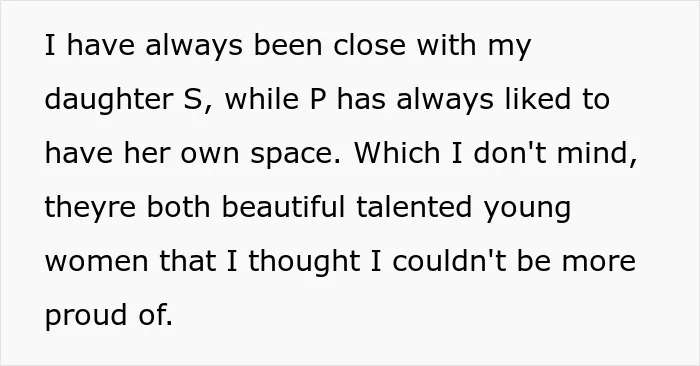Click the word "more" ending fifth line
The width and height of the screenshot is (700, 366).
(599, 263)
